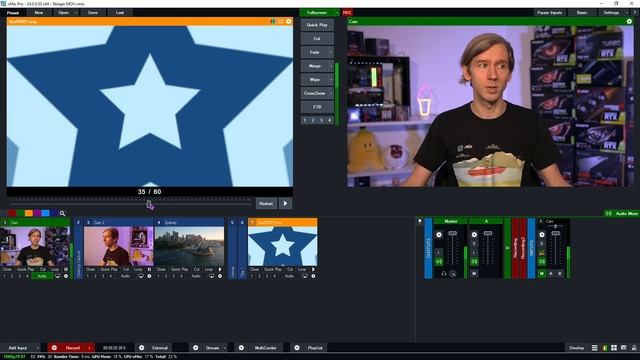Open settings gear on Cam 2 input tile
The height and width of the screenshot is (360, 640).
point(149,276)
